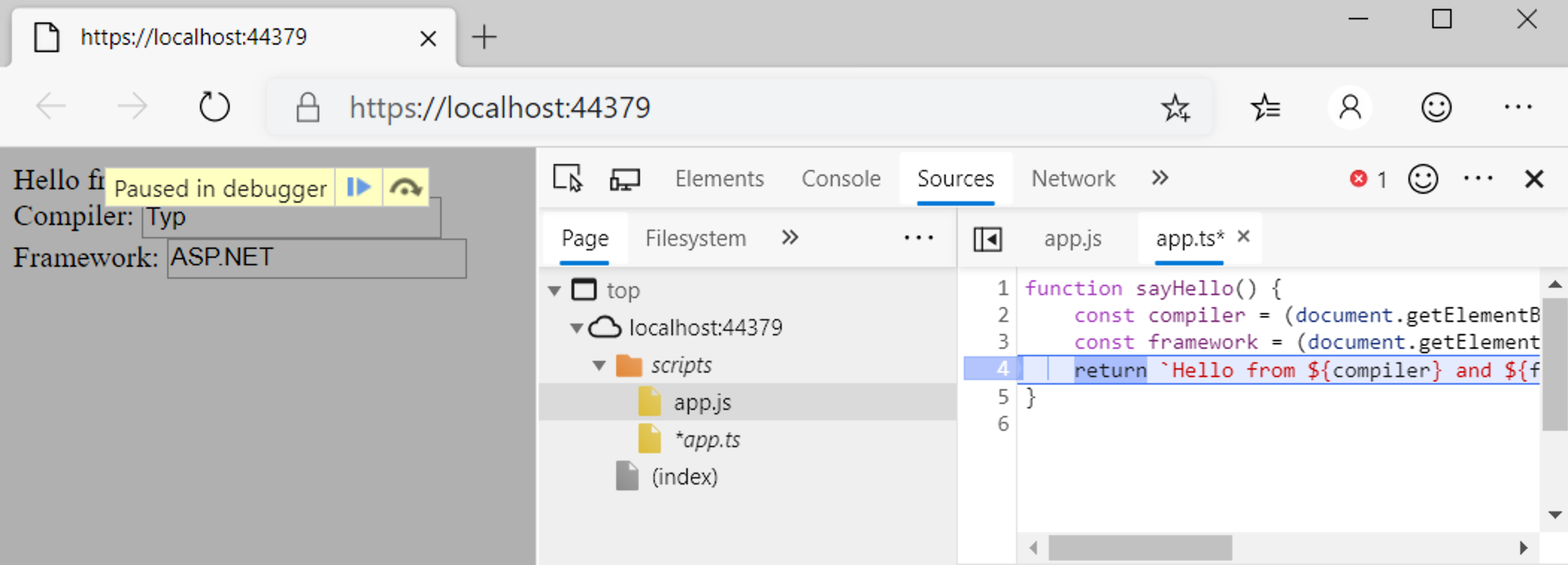Show more DevTools tabs
Viewport: 1568px width, 565px height.
(x=1159, y=178)
